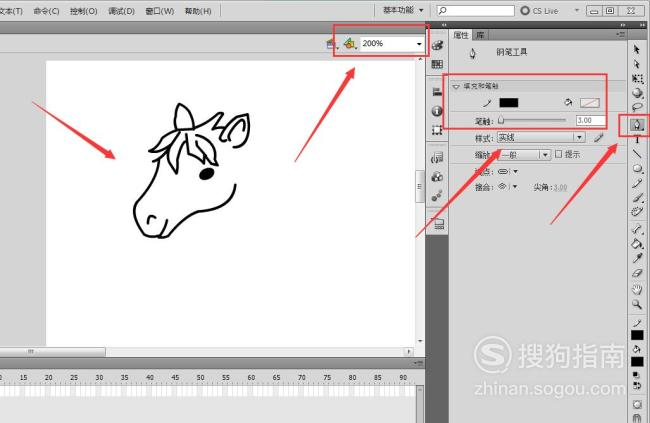Image resolution: width=650 pixels, height=423 pixels.
Task: Select the Bone tool
Action: pos(637,229)
